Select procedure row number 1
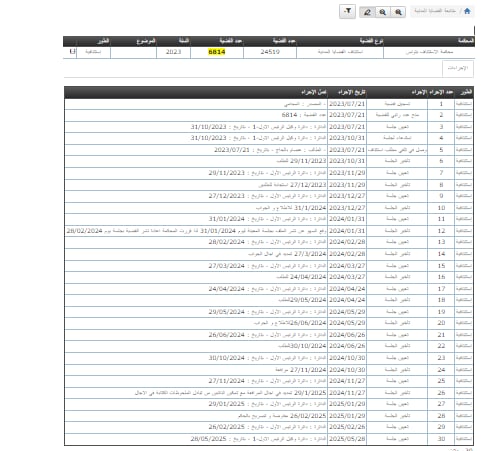Screen dimensions: 492x451 (269, 104)
